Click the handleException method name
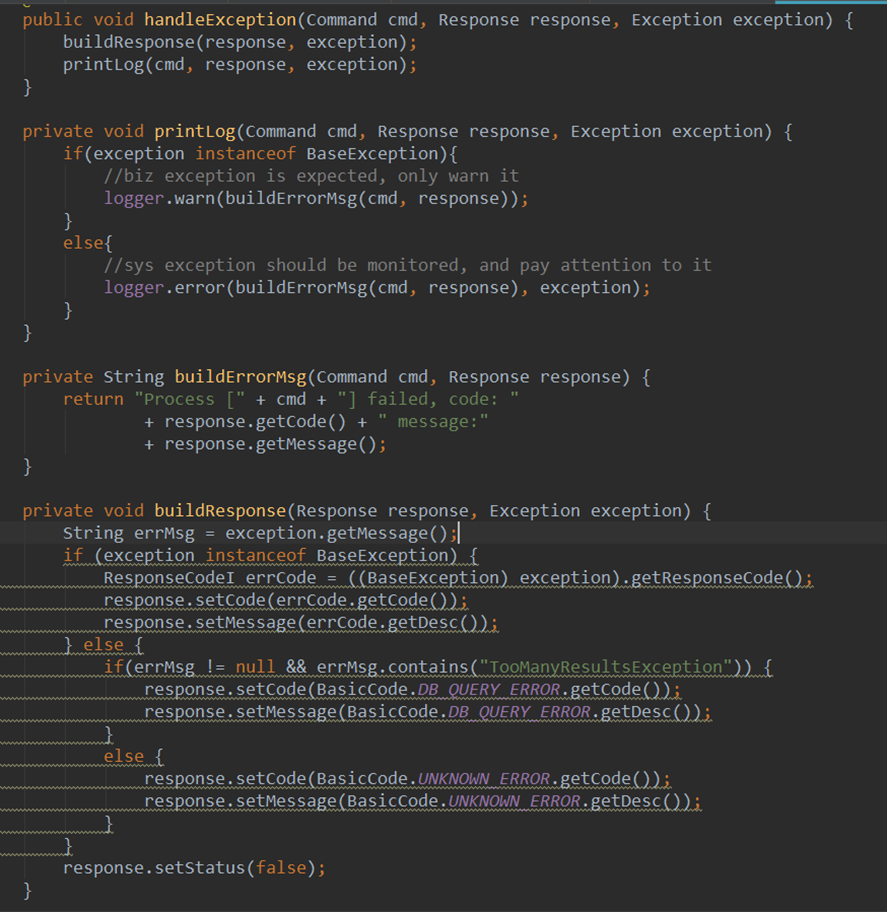The image size is (887, 912). (220, 20)
